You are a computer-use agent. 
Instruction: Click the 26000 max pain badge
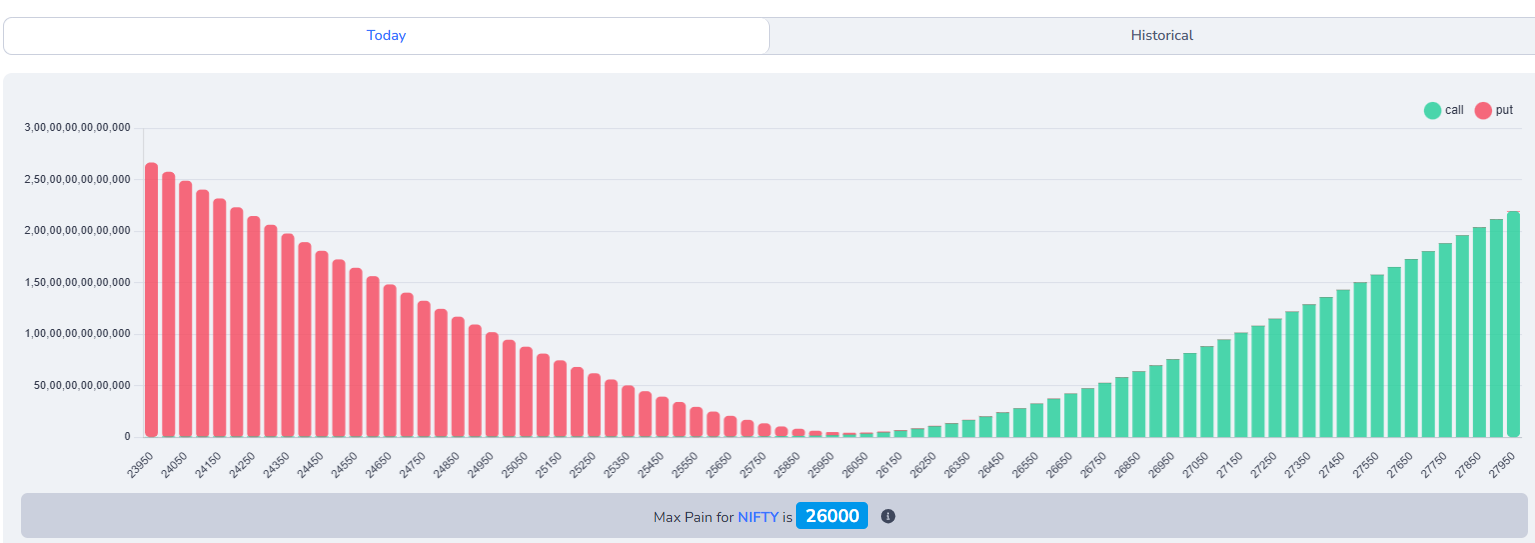831,516
